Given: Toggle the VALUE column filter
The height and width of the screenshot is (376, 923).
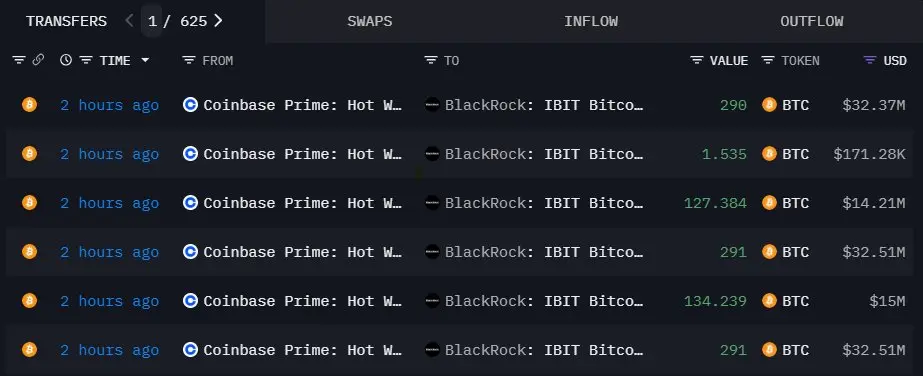Looking at the screenshot, I should [x=697, y=60].
